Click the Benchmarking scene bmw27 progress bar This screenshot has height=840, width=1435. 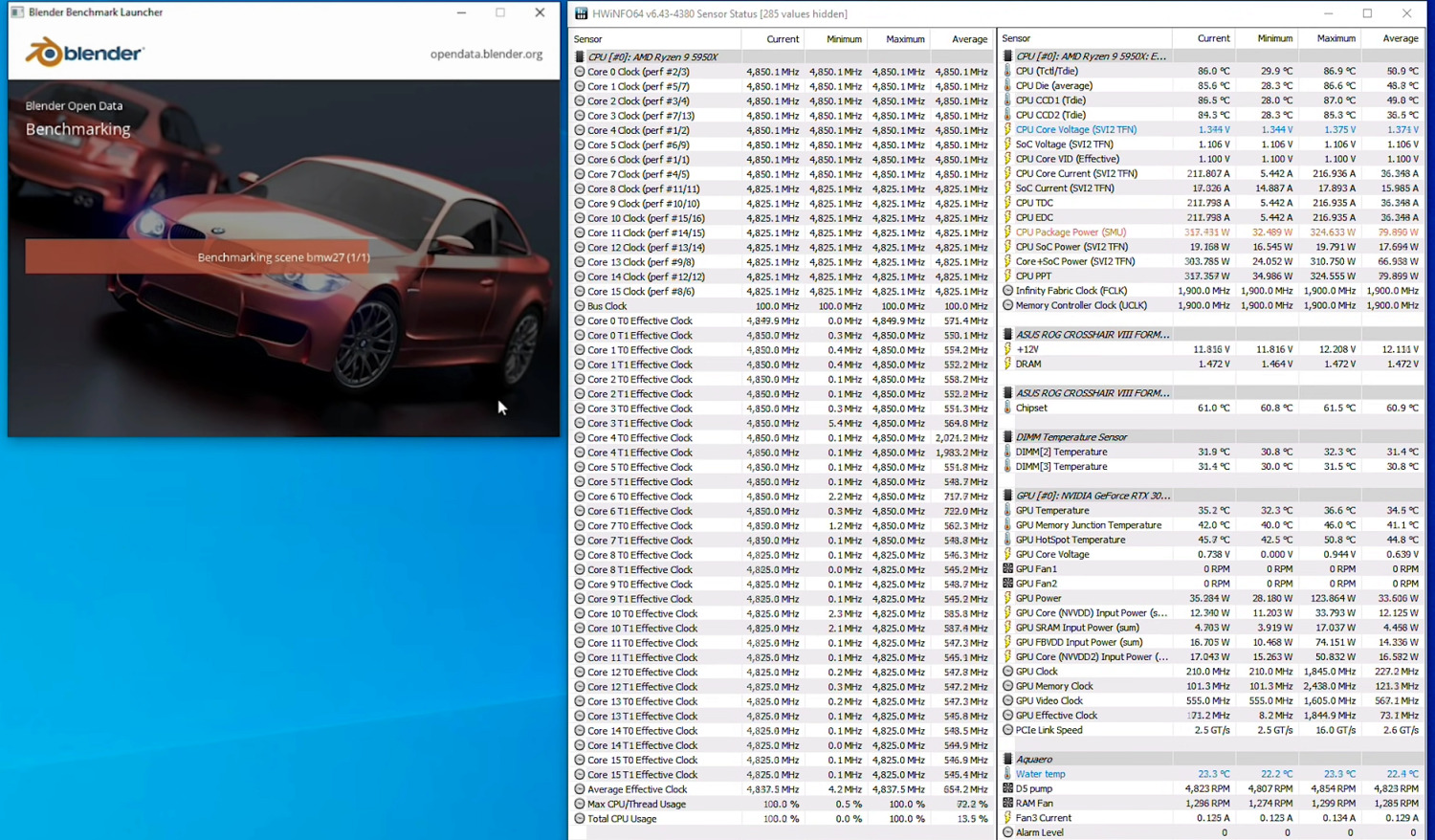pyautogui.click(x=283, y=256)
